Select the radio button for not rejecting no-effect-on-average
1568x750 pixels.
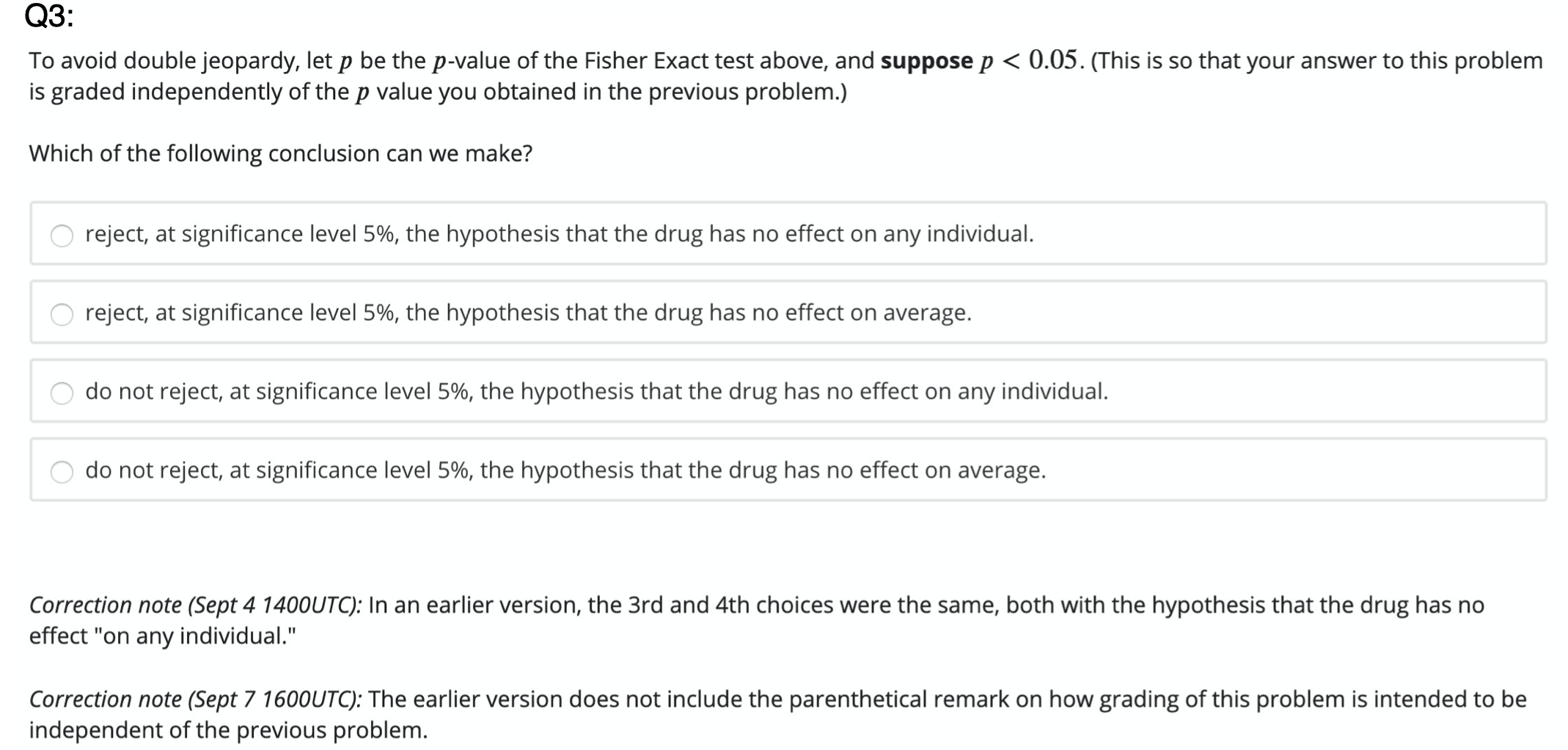click(63, 471)
